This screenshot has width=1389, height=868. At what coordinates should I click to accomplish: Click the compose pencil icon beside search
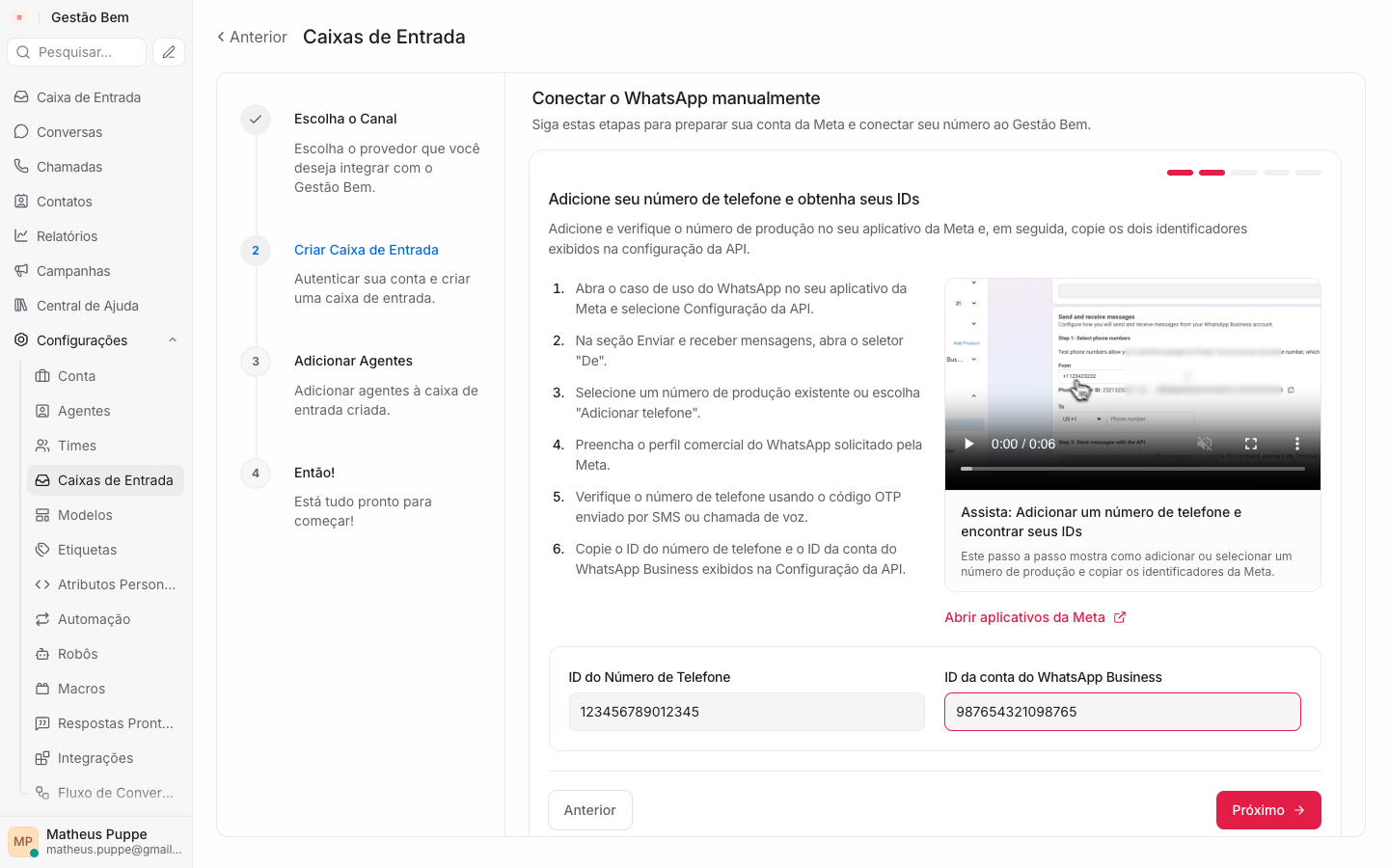[x=169, y=52]
